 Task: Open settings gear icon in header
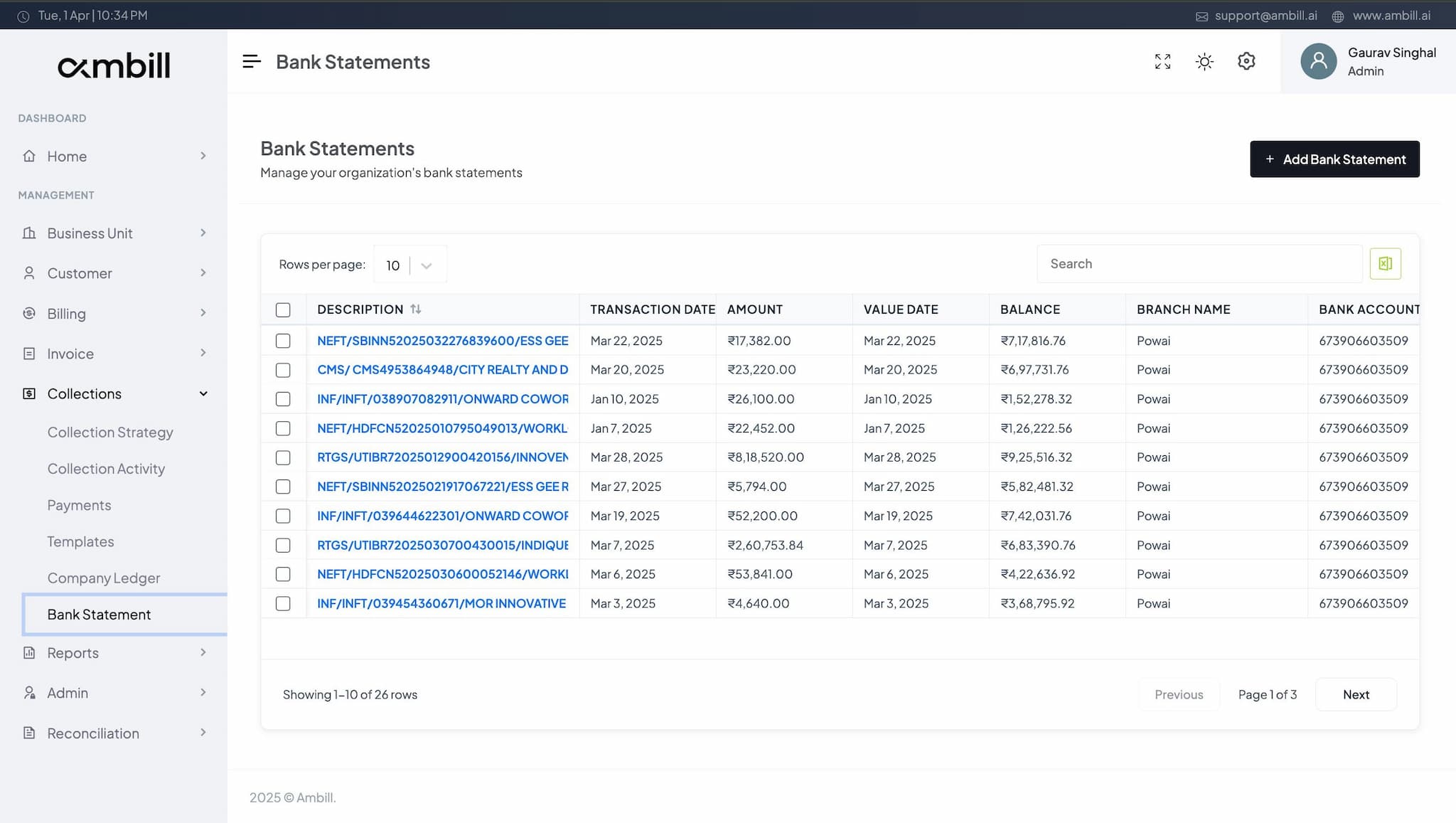point(1246,61)
